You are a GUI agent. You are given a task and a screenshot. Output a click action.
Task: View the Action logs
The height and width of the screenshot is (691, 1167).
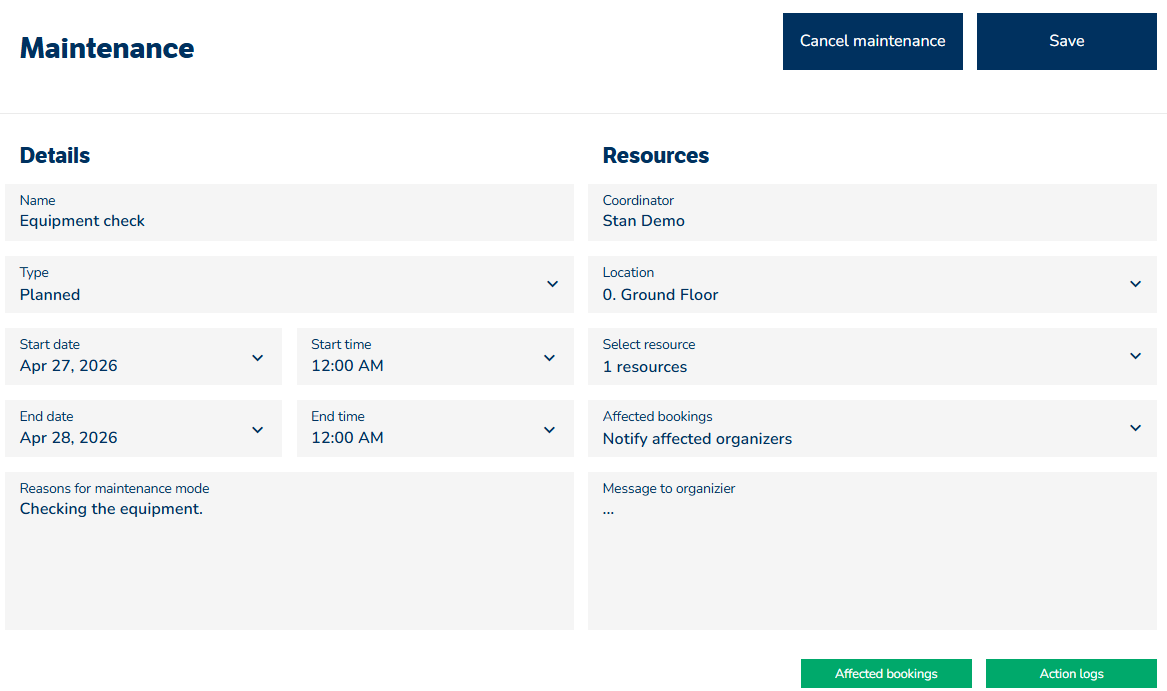pos(1071,674)
